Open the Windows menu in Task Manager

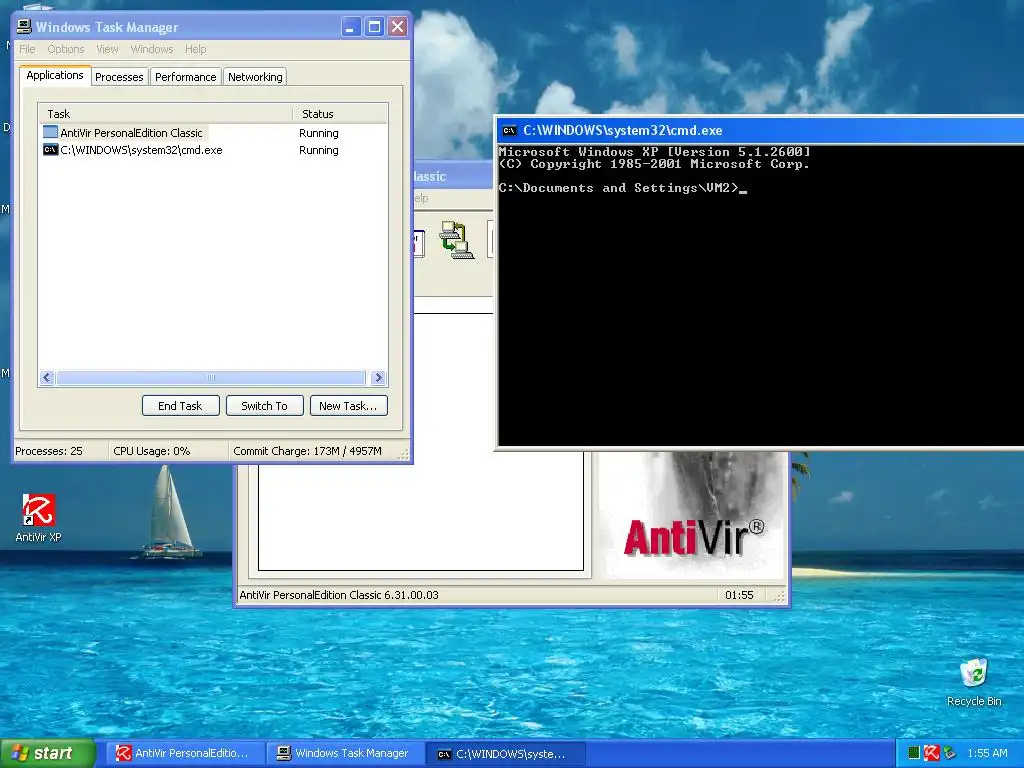(x=152, y=49)
